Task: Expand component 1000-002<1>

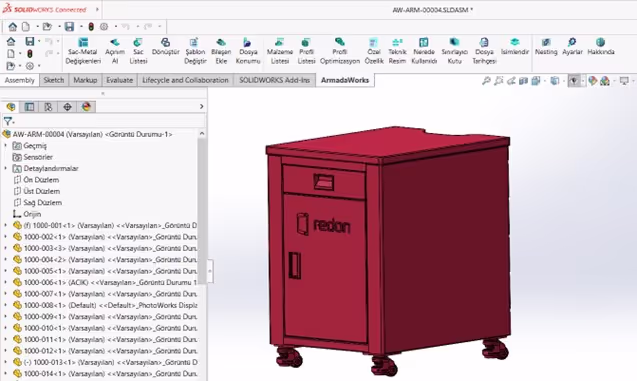Action: coord(6,236)
